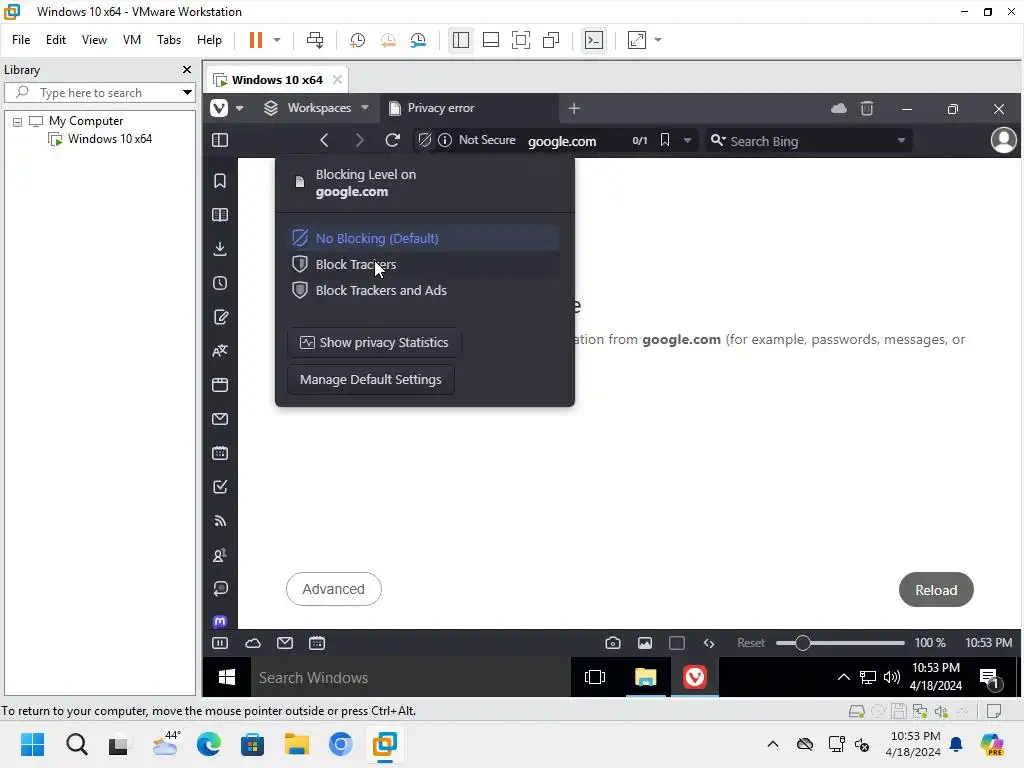Open the Contacts panel

(x=220, y=555)
